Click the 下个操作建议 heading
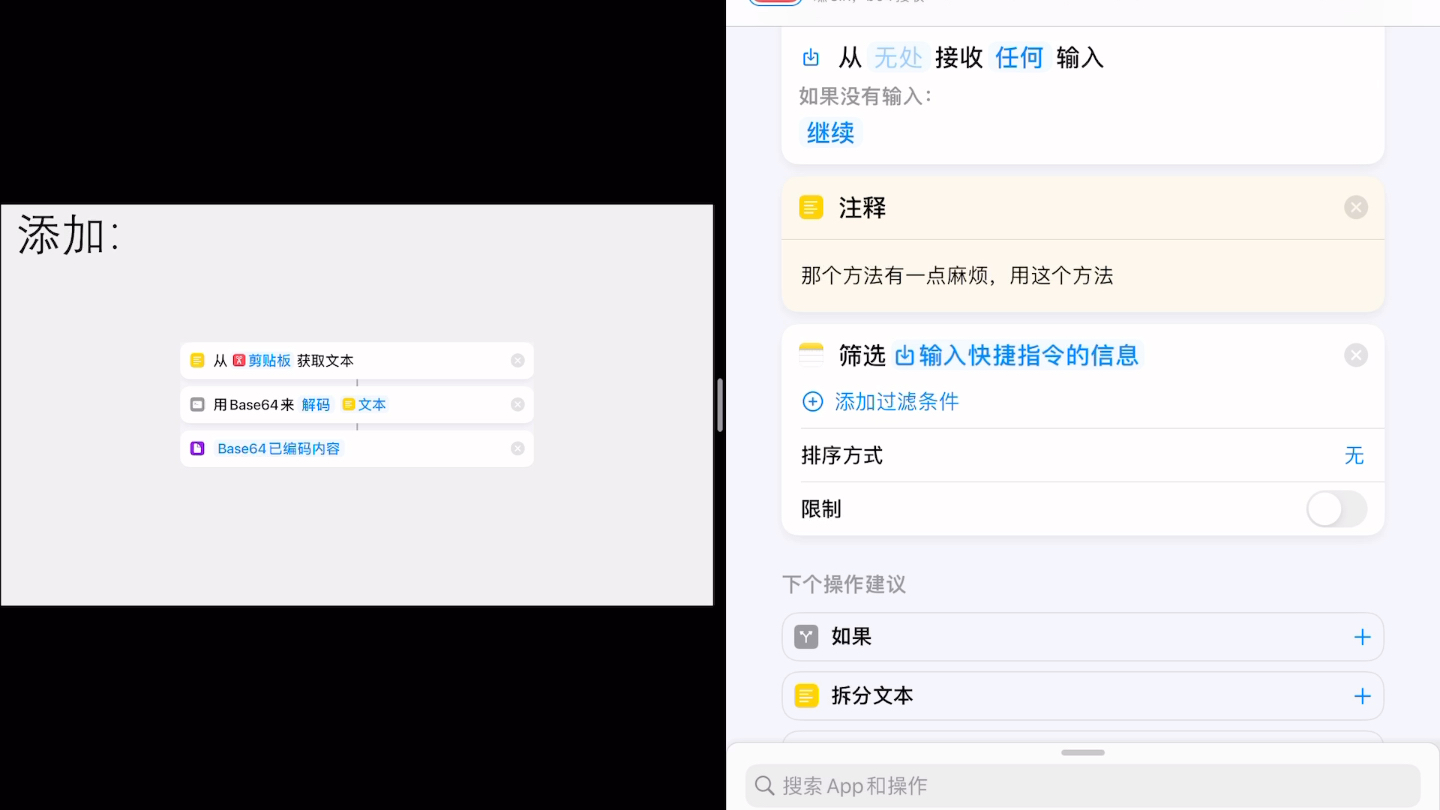The height and width of the screenshot is (810, 1440). [844, 585]
